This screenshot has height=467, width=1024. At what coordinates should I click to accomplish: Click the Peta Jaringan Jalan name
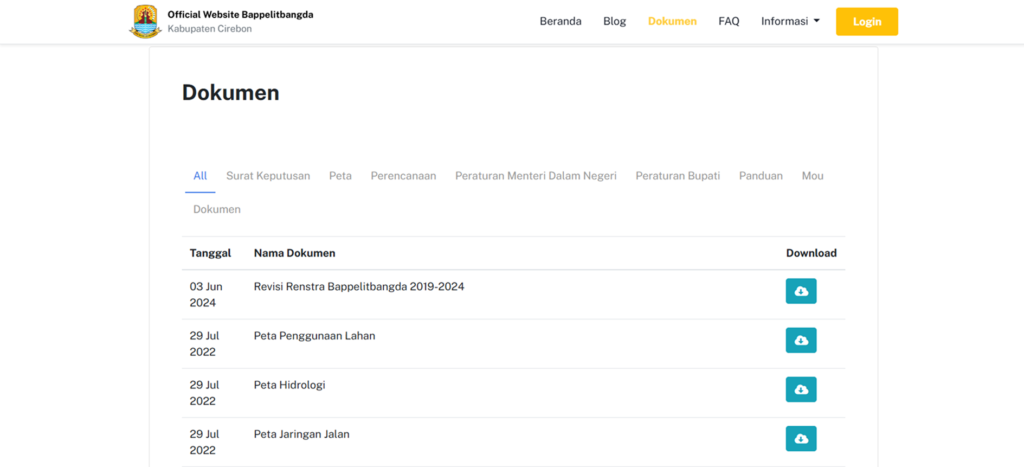(x=301, y=434)
